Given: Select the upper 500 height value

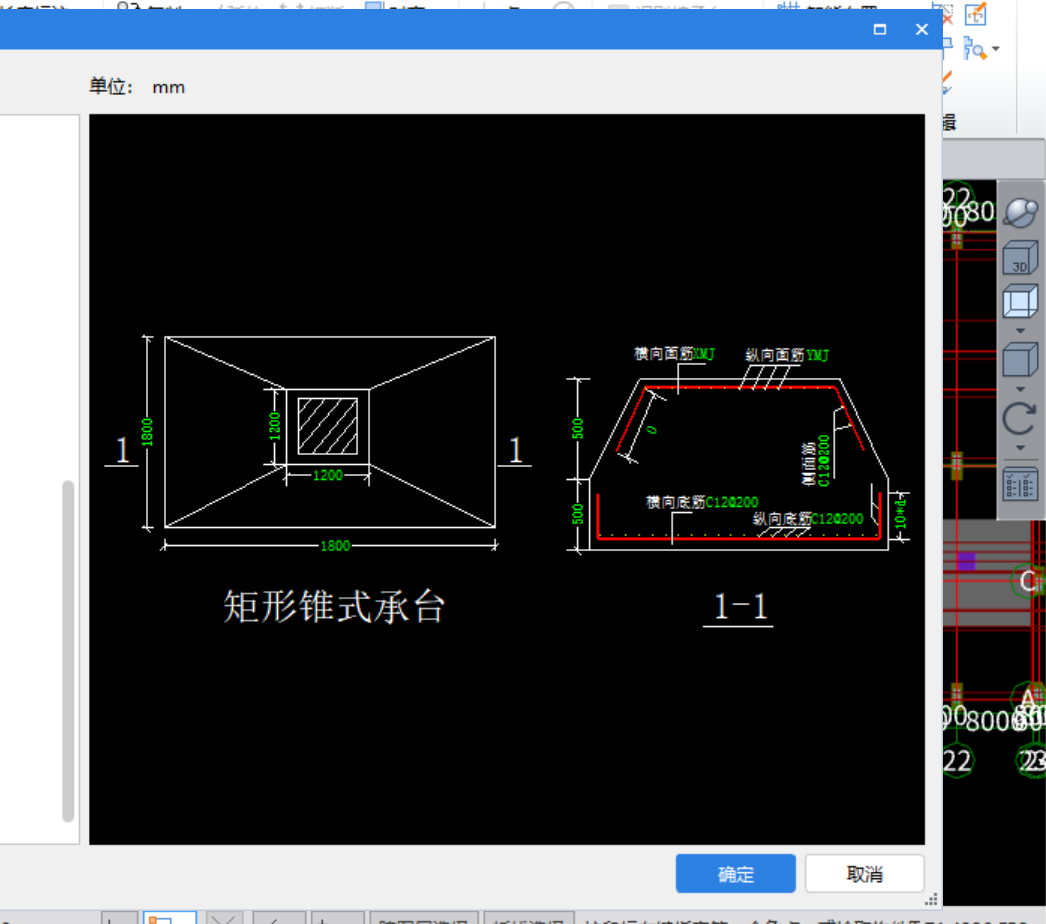Looking at the screenshot, I should [578, 428].
